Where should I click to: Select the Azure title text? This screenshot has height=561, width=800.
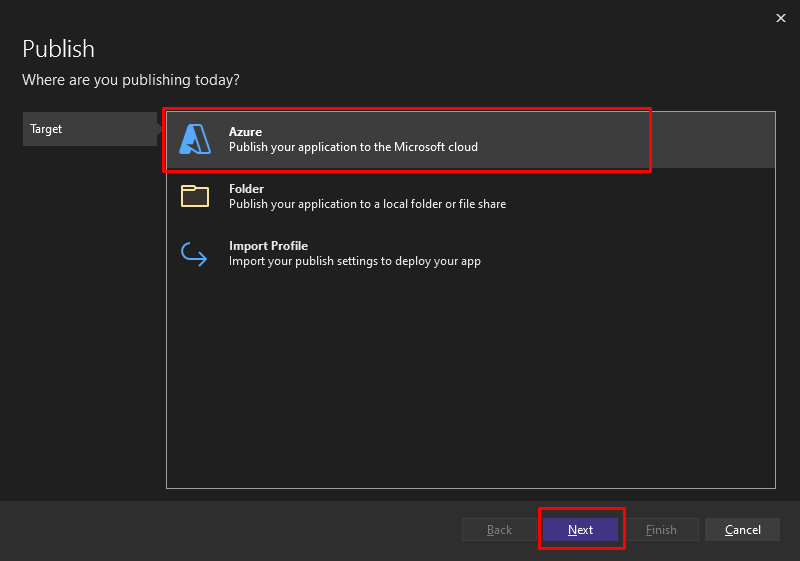coord(245,132)
